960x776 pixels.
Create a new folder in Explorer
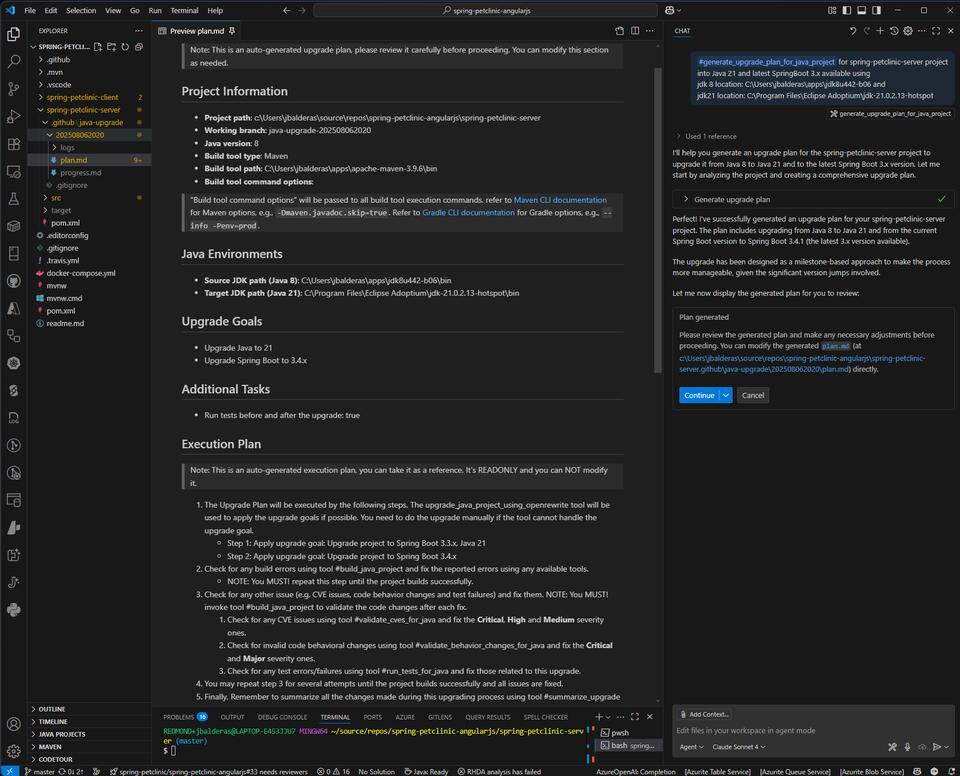pos(111,47)
